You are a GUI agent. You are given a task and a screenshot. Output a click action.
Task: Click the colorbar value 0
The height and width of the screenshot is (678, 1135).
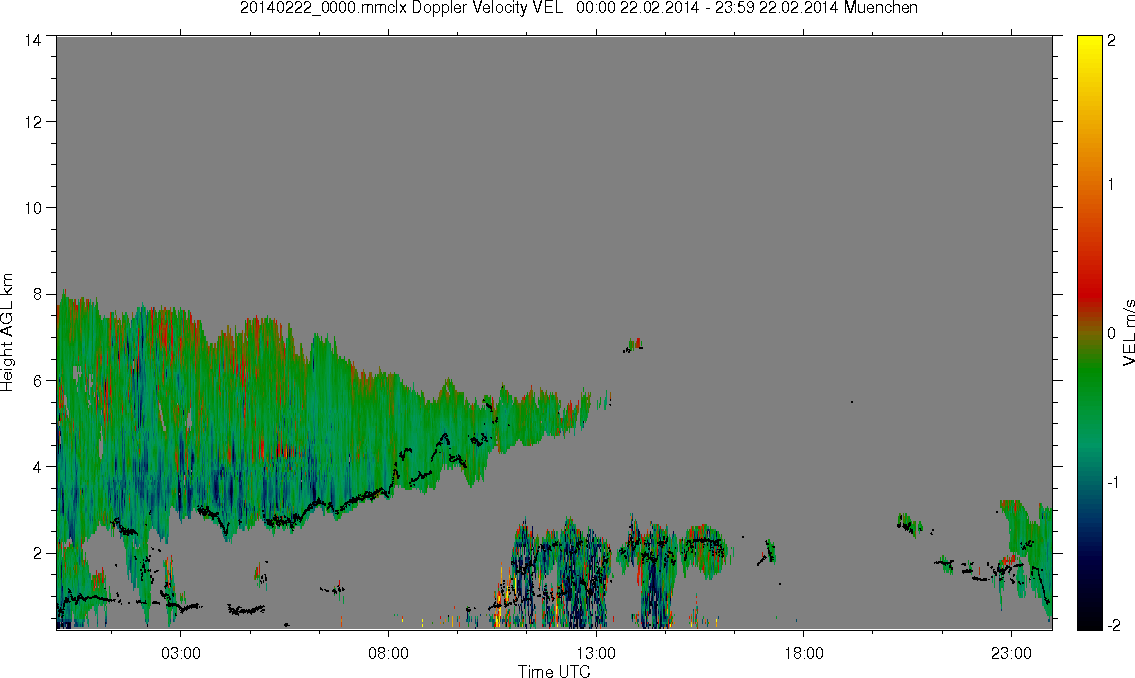[x=1112, y=334]
